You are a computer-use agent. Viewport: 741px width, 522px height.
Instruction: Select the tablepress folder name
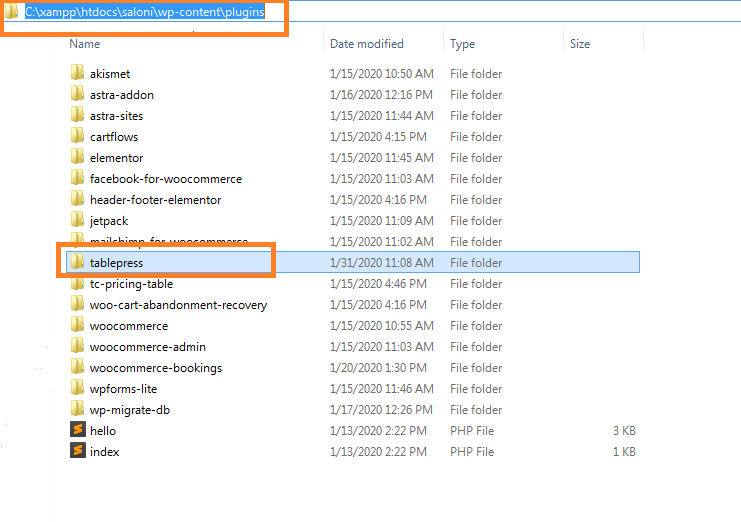pos(116,263)
